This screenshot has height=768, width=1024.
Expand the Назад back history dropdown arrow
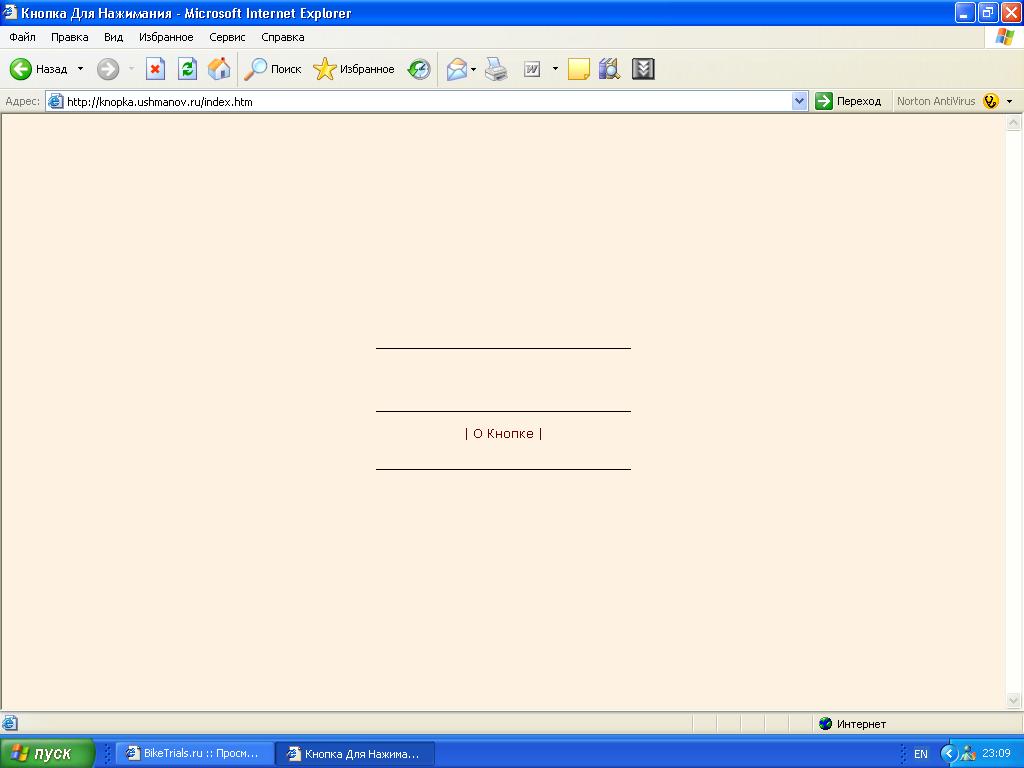pos(81,69)
